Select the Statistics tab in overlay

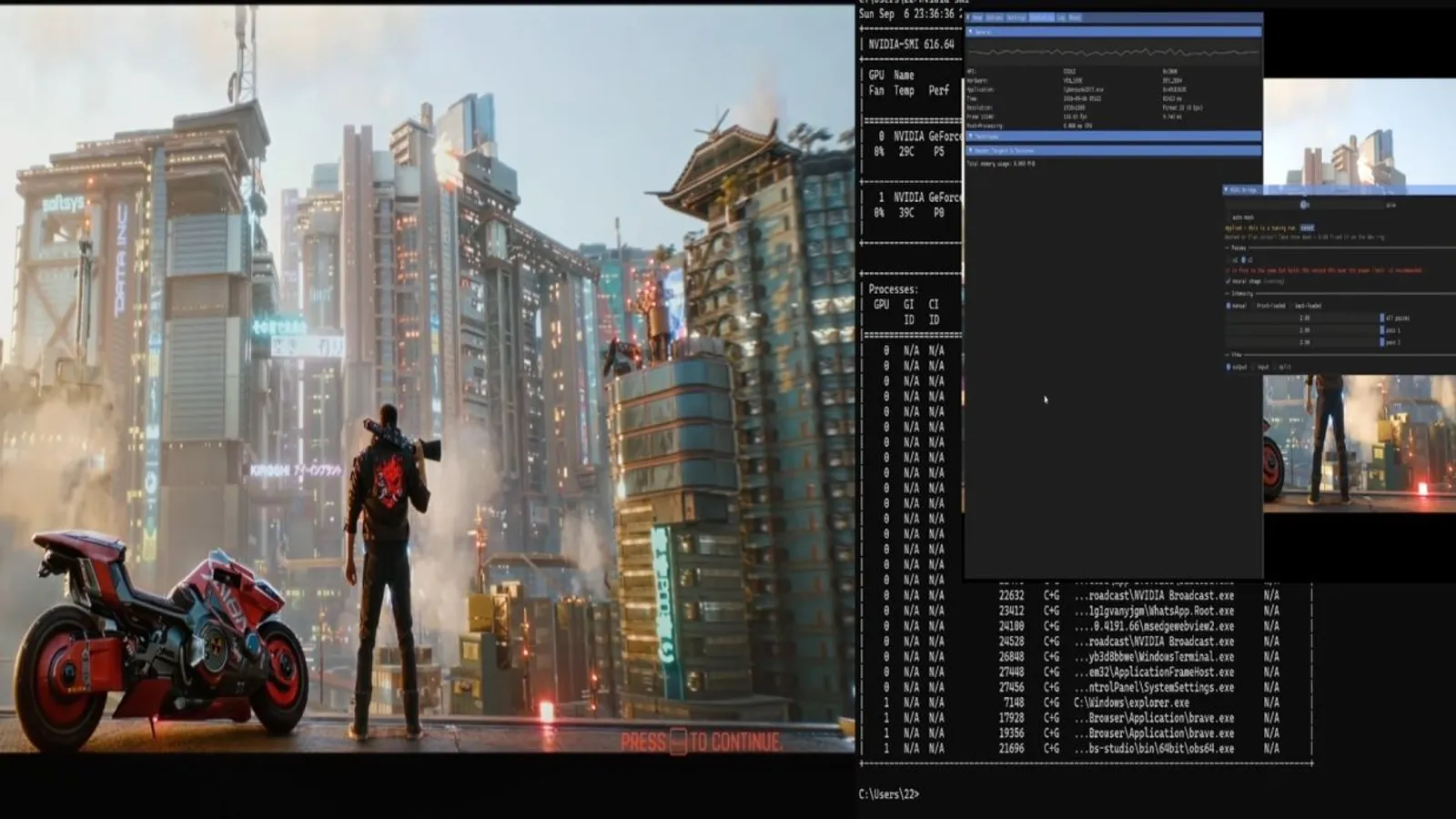click(x=1041, y=17)
